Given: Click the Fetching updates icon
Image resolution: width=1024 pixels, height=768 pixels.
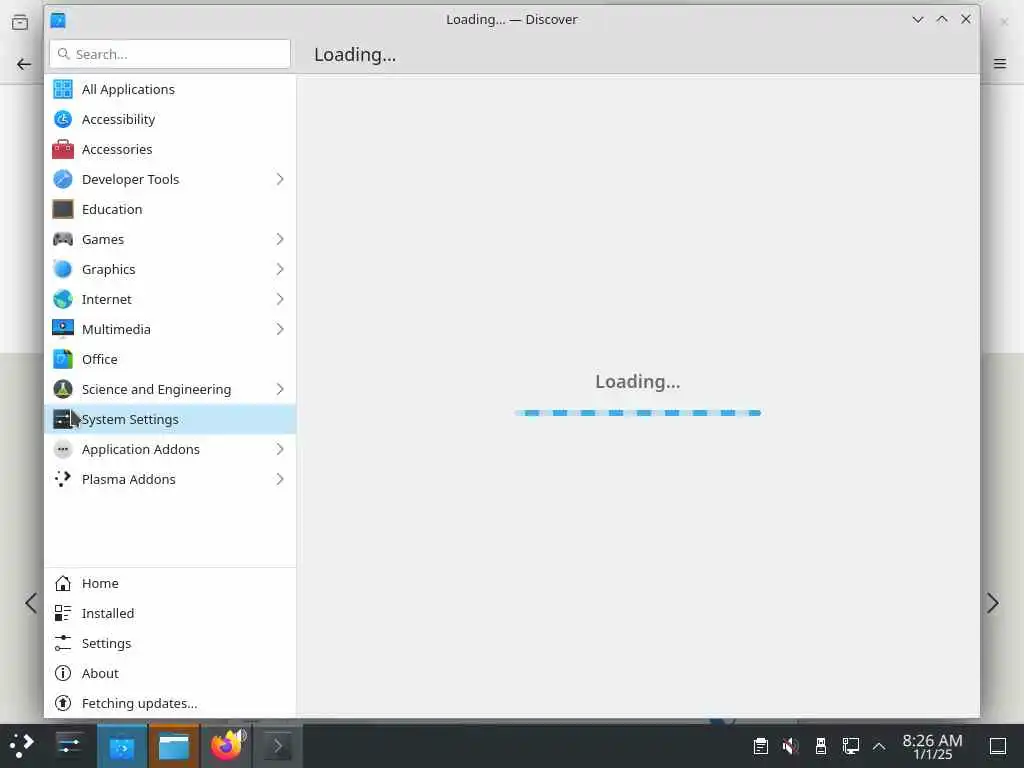Looking at the screenshot, I should [63, 704].
